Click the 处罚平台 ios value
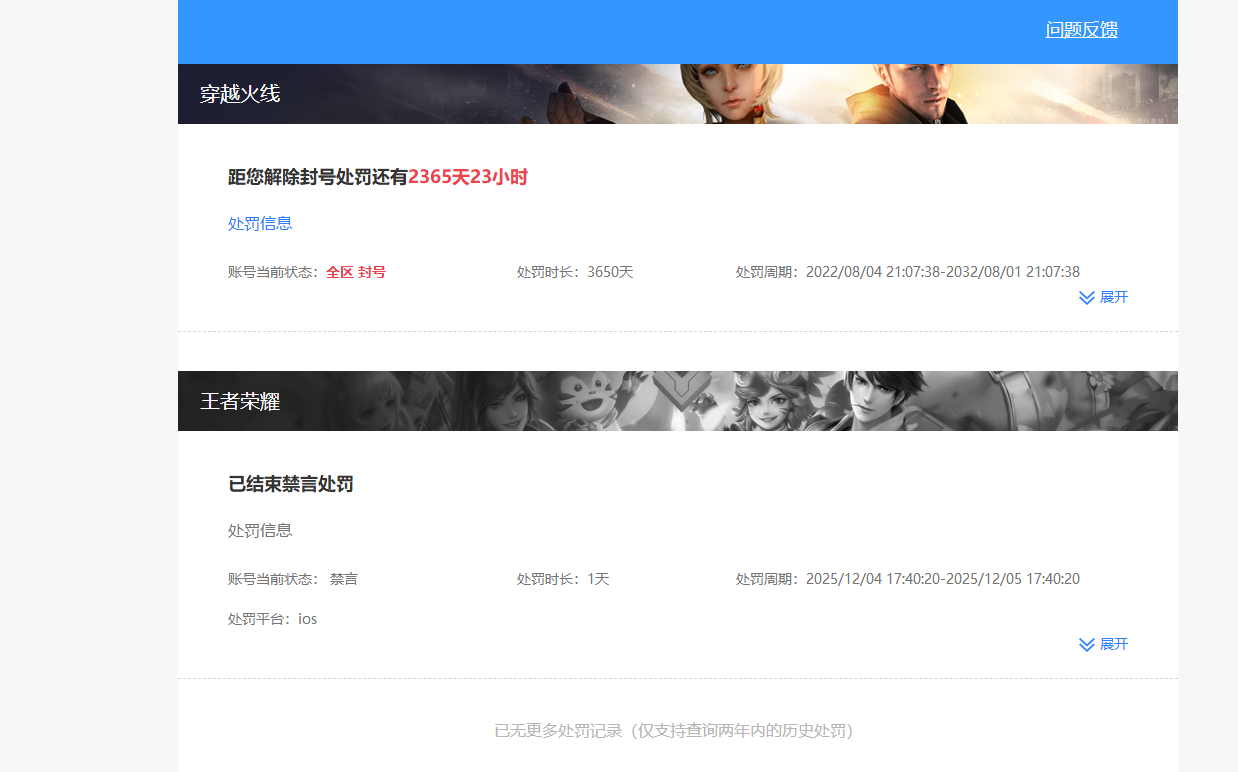 coord(307,618)
